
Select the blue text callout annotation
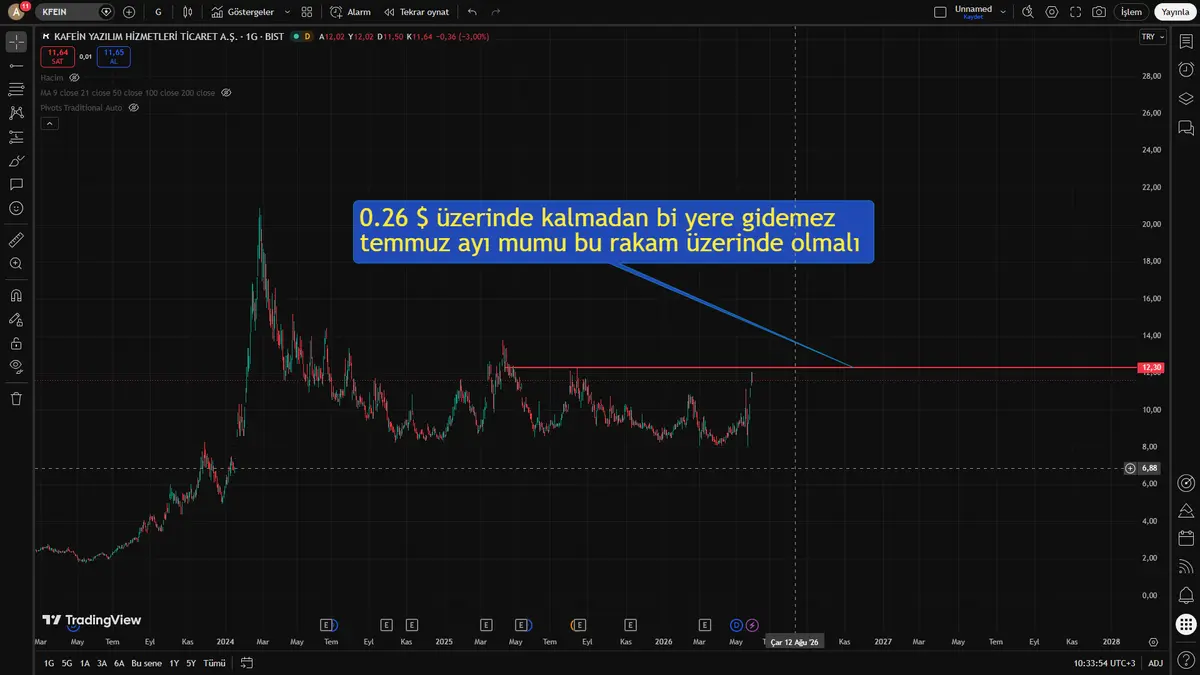pos(613,231)
